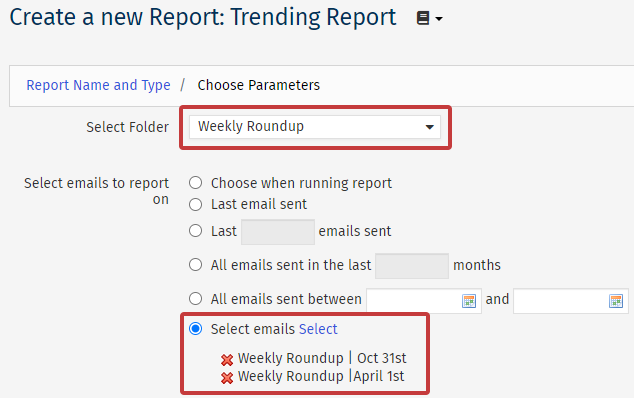
Task: Remove Weekly Roundup Oct 31st email
Action: coord(227,360)
